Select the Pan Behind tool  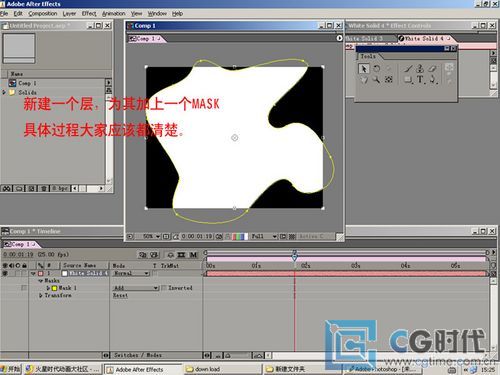[x=388, y=80]
